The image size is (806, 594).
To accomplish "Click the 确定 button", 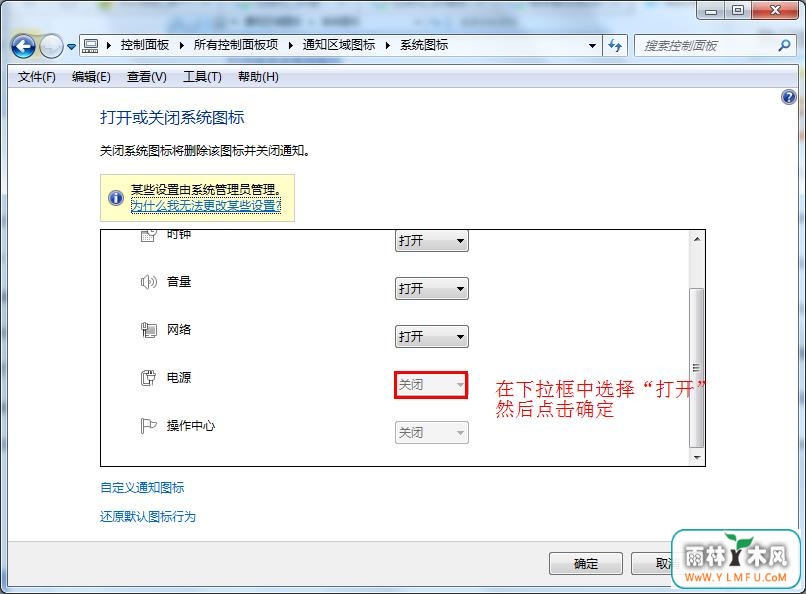I will coord(585,564).
